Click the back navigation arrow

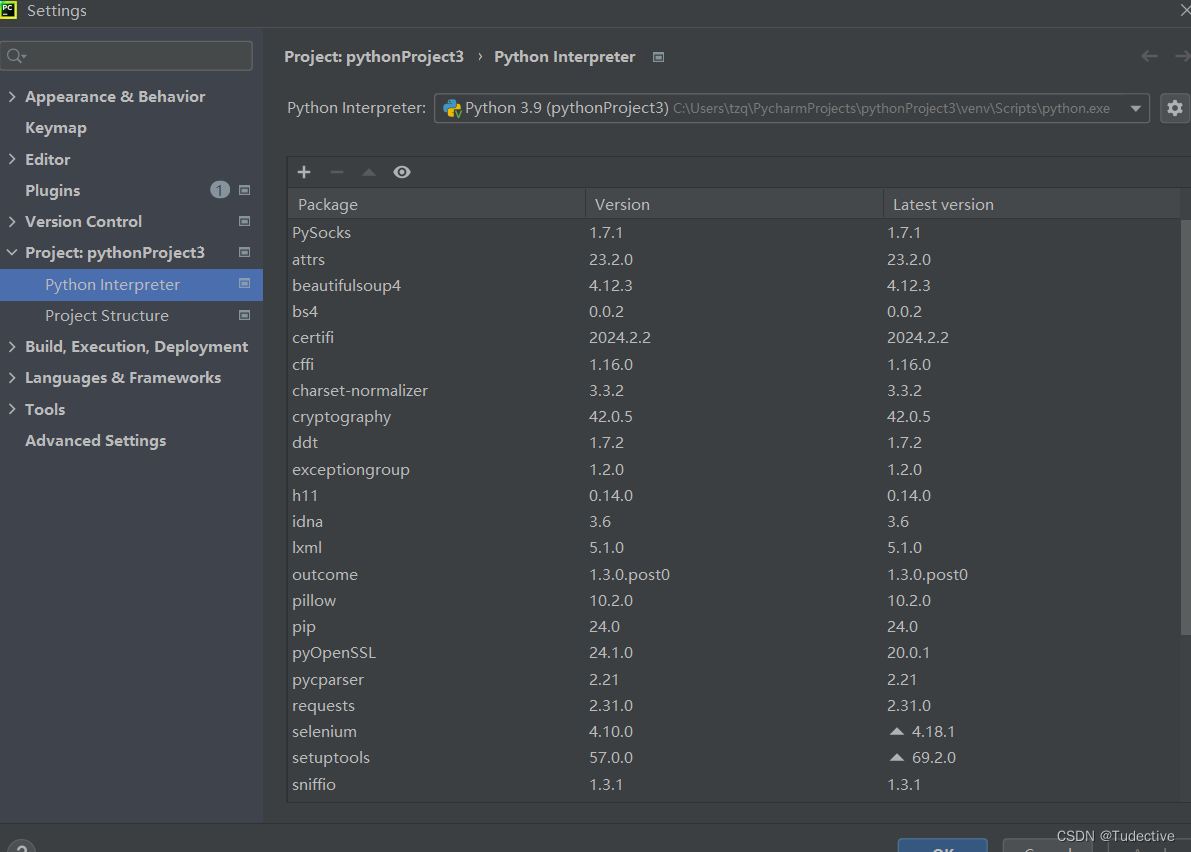coord(1148,56)
